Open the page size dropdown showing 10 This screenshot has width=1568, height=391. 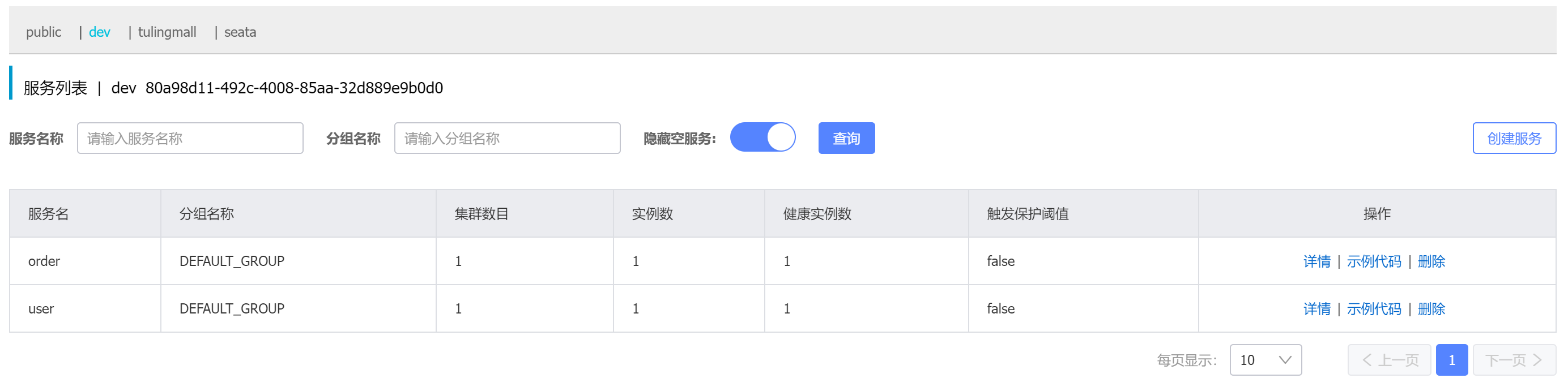1265,360
